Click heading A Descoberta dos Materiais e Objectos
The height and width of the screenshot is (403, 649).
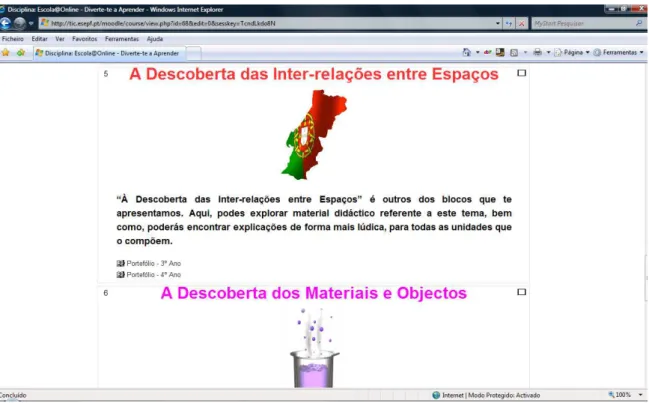314,293
